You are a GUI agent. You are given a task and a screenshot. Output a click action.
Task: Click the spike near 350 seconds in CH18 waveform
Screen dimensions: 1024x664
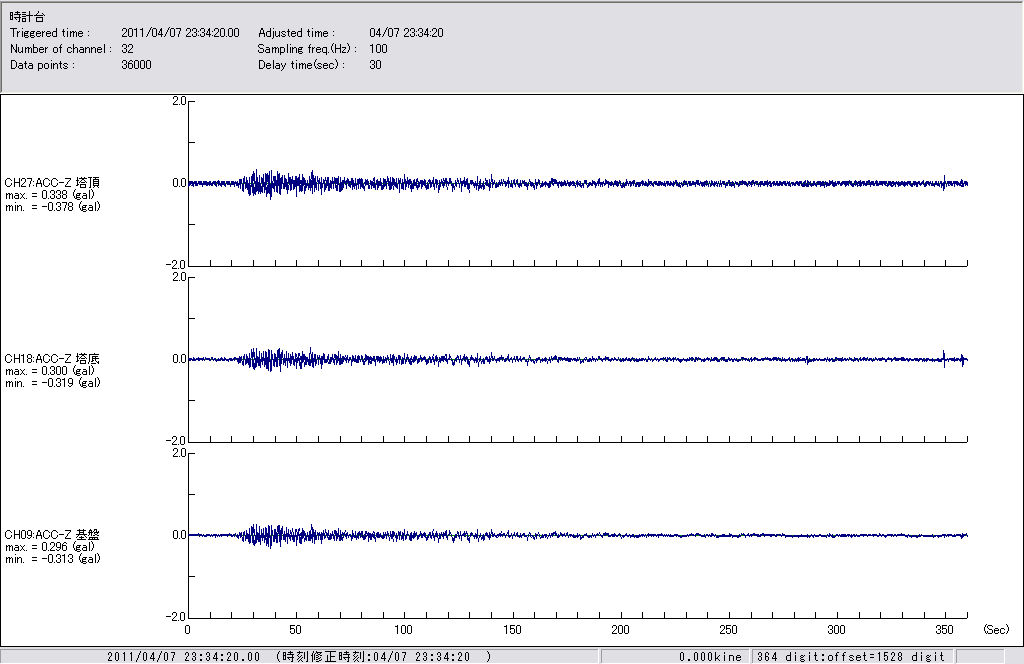click(944, 358)
